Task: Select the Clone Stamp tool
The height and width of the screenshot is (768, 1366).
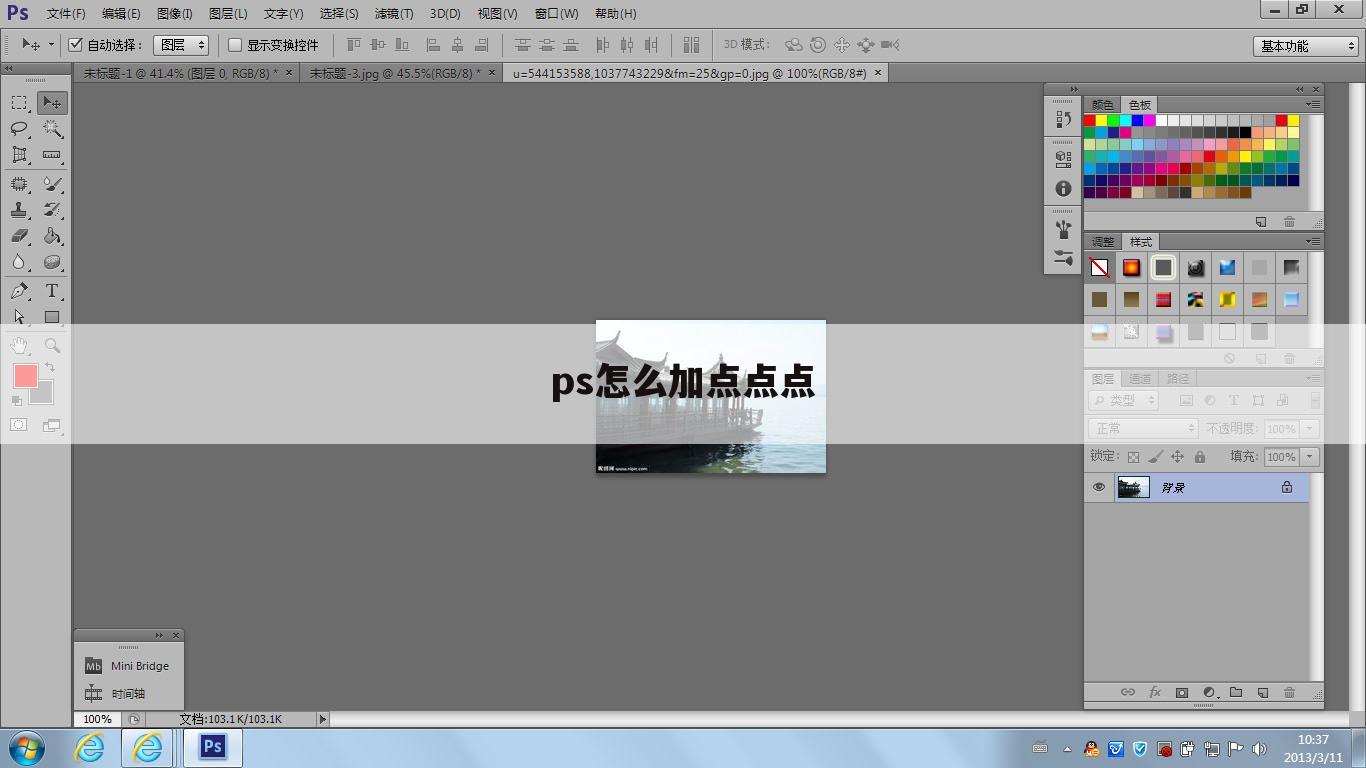Action: click(x=19, y=210)
